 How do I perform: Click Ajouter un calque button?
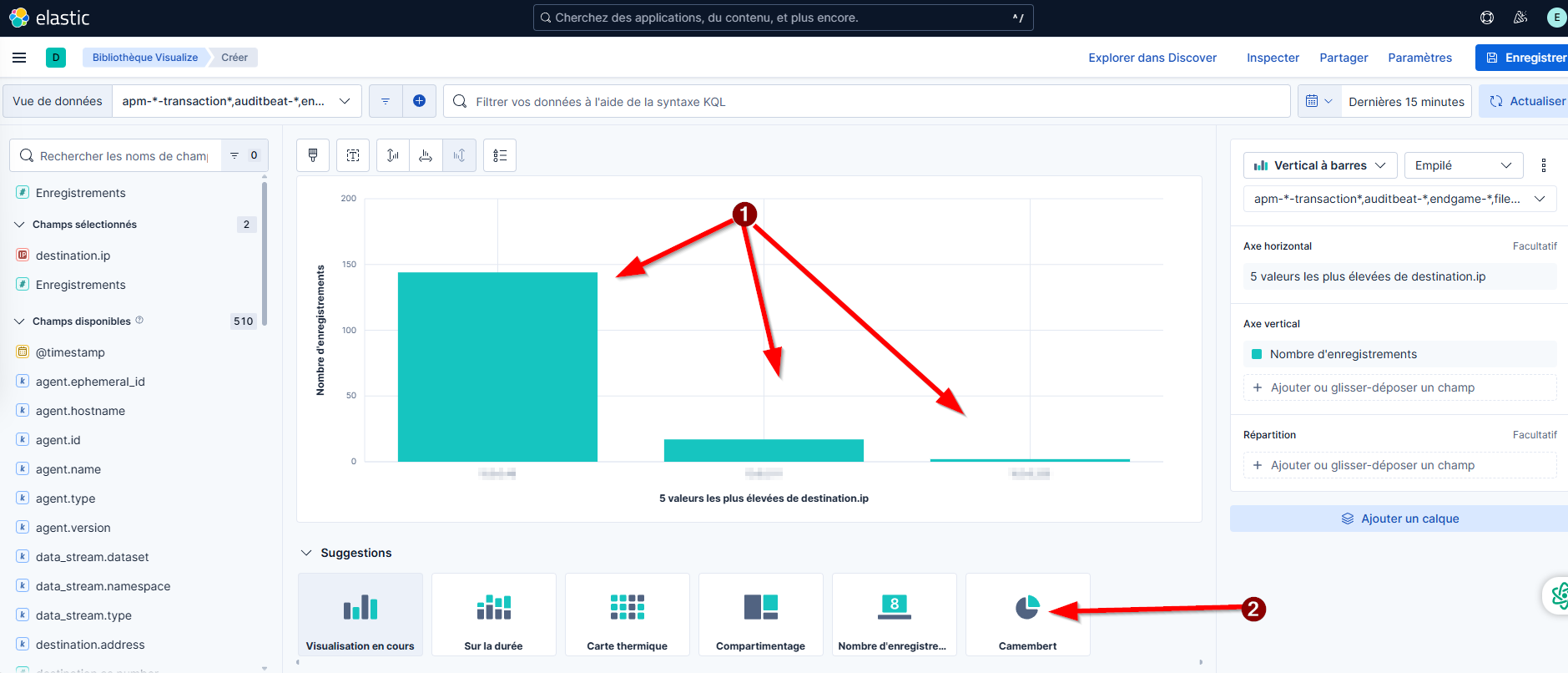tap(1399, 519)
